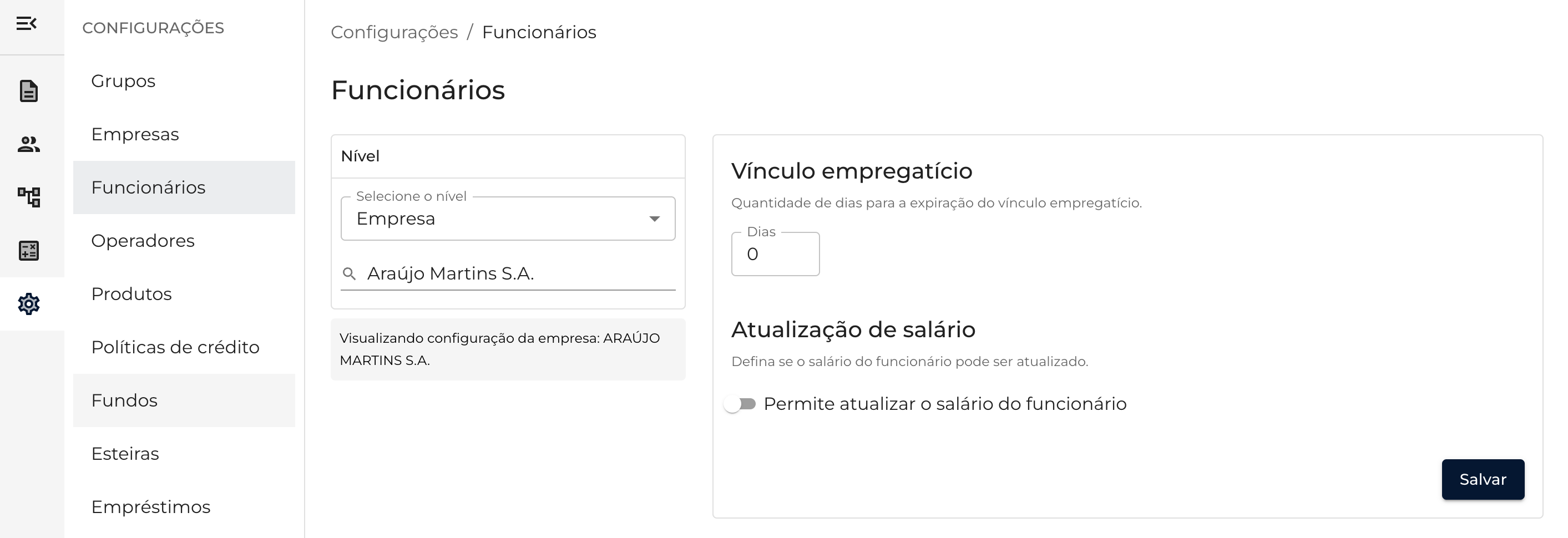This screenshot has width=1568, height=538.
Task: Open the documents icon in sidebar
Action: tap(29, 92)
